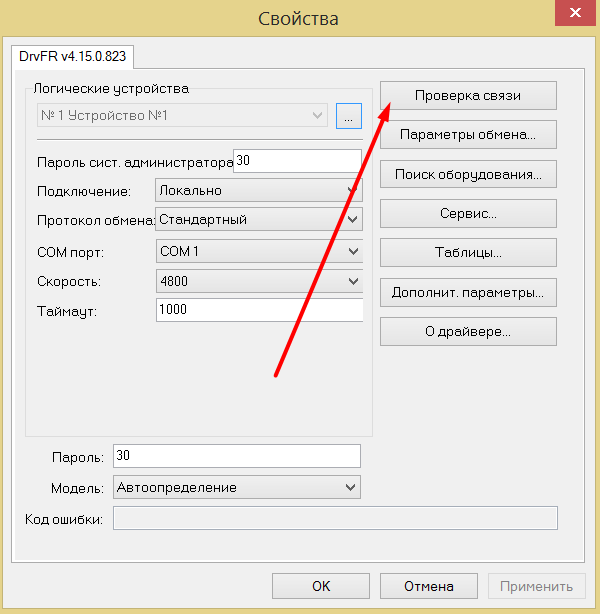This screenshot has height=614, width=600.
Task: Focus the lower Пароль input field
Action: [x=237, y=456]
